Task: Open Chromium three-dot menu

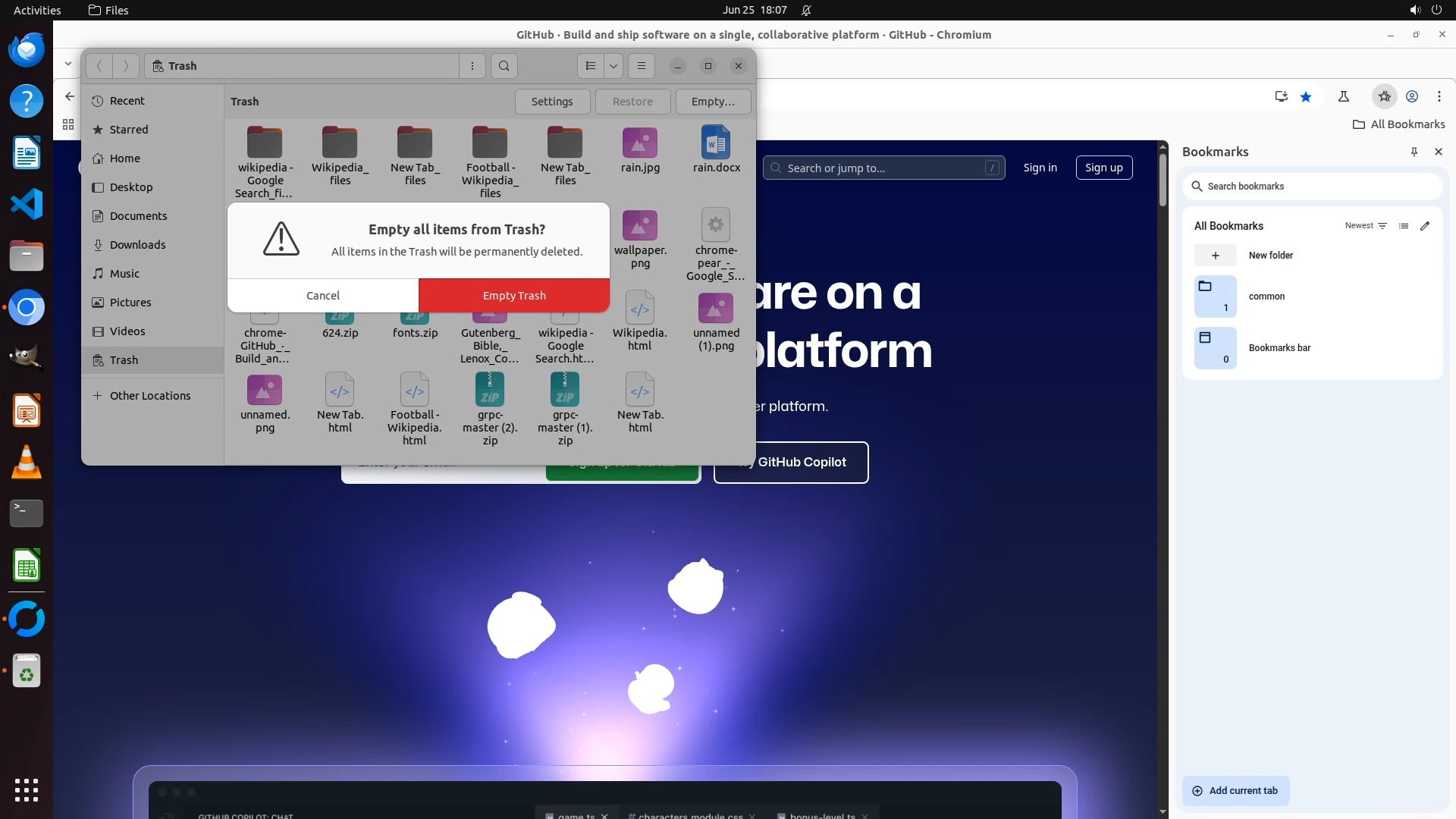Action: click(1439, 96)
